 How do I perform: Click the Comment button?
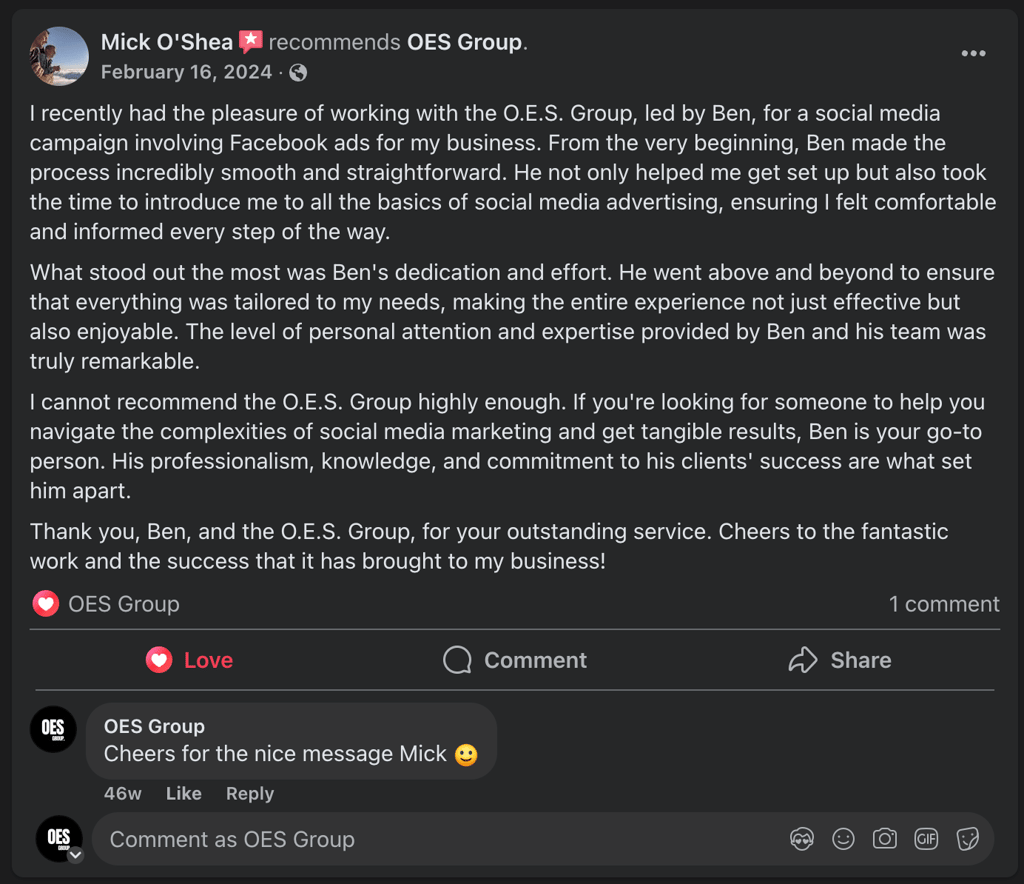(x=515, y=660)
